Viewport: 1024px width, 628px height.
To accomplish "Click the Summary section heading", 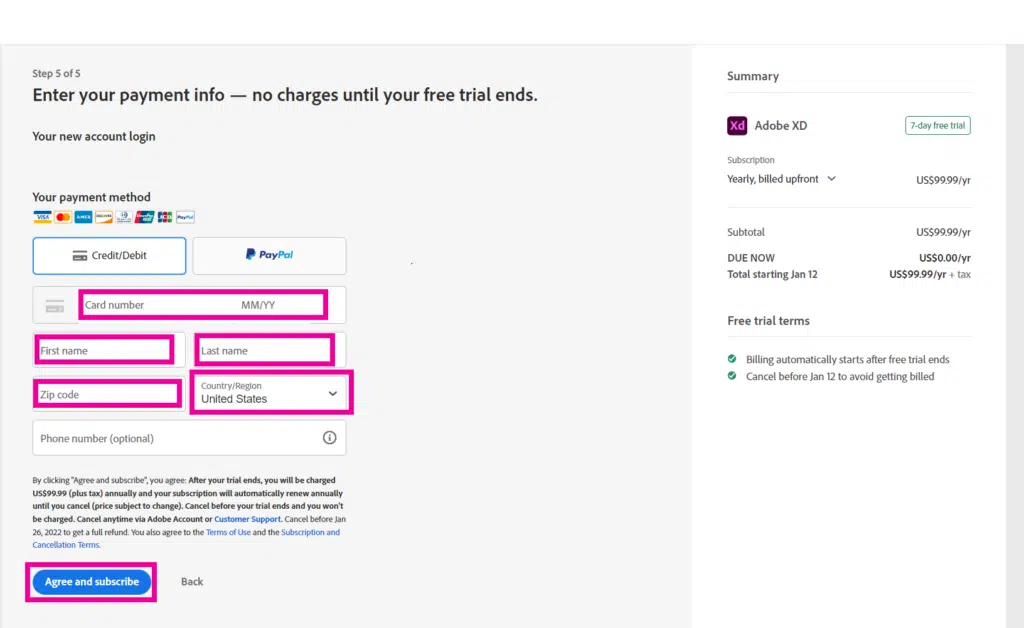I will 752,75.
